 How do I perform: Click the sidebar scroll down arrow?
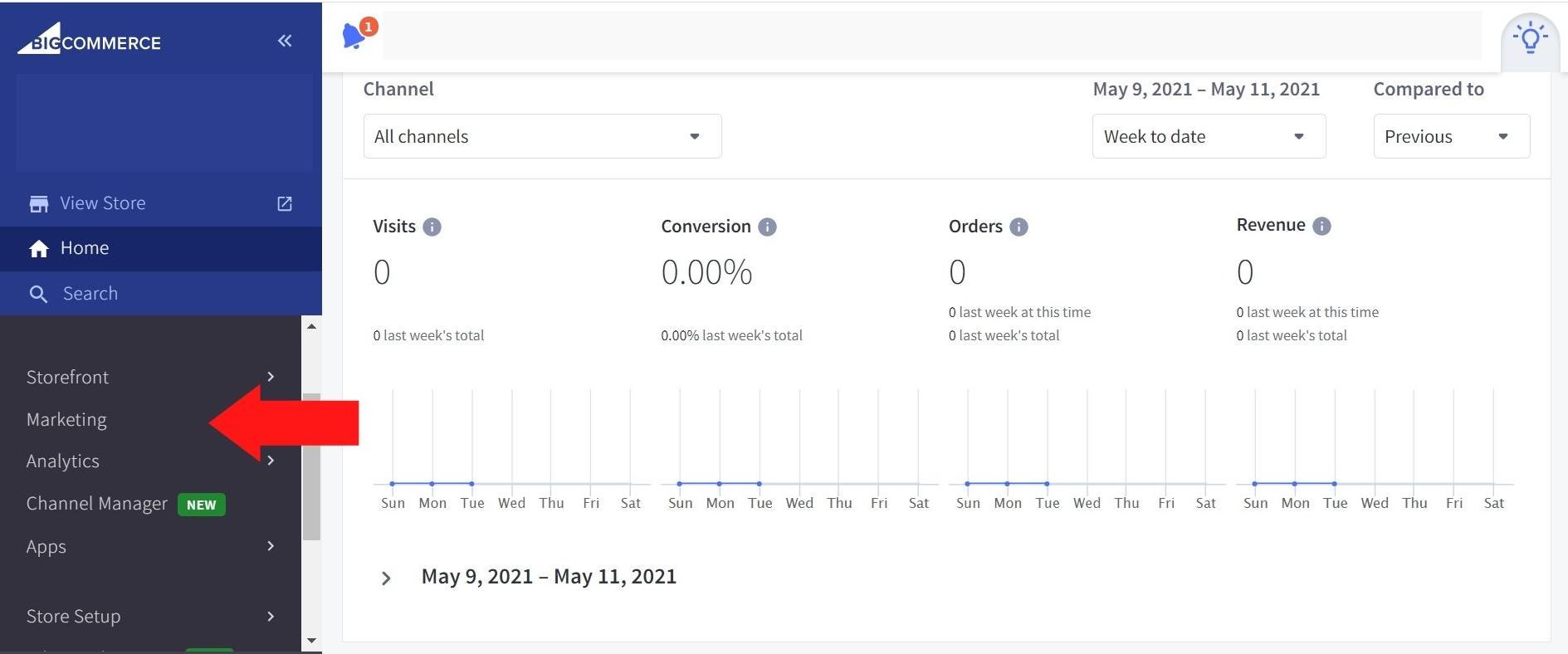pyautogui.click(x=311, y=641)
